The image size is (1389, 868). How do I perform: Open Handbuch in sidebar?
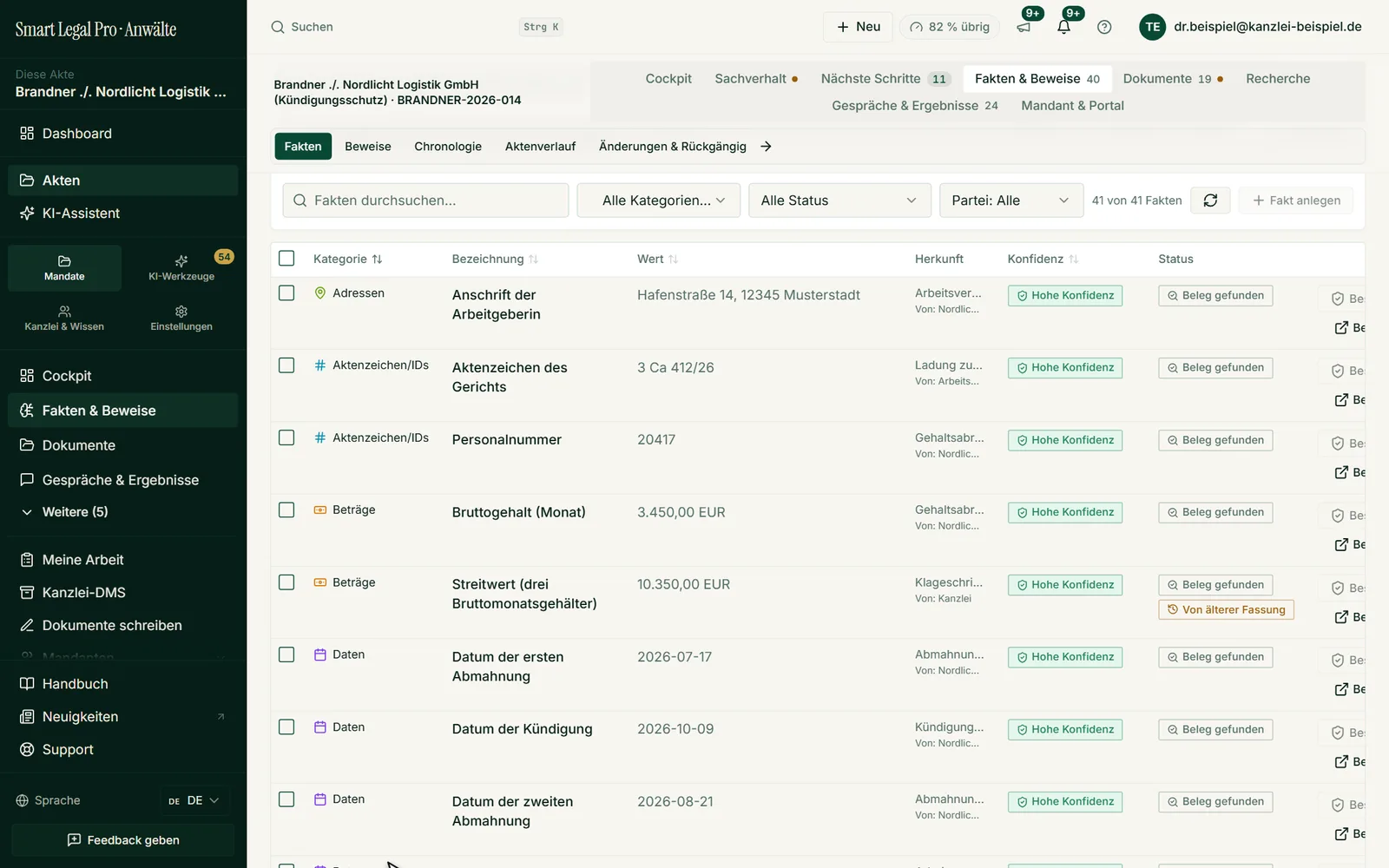coord(123,684)
